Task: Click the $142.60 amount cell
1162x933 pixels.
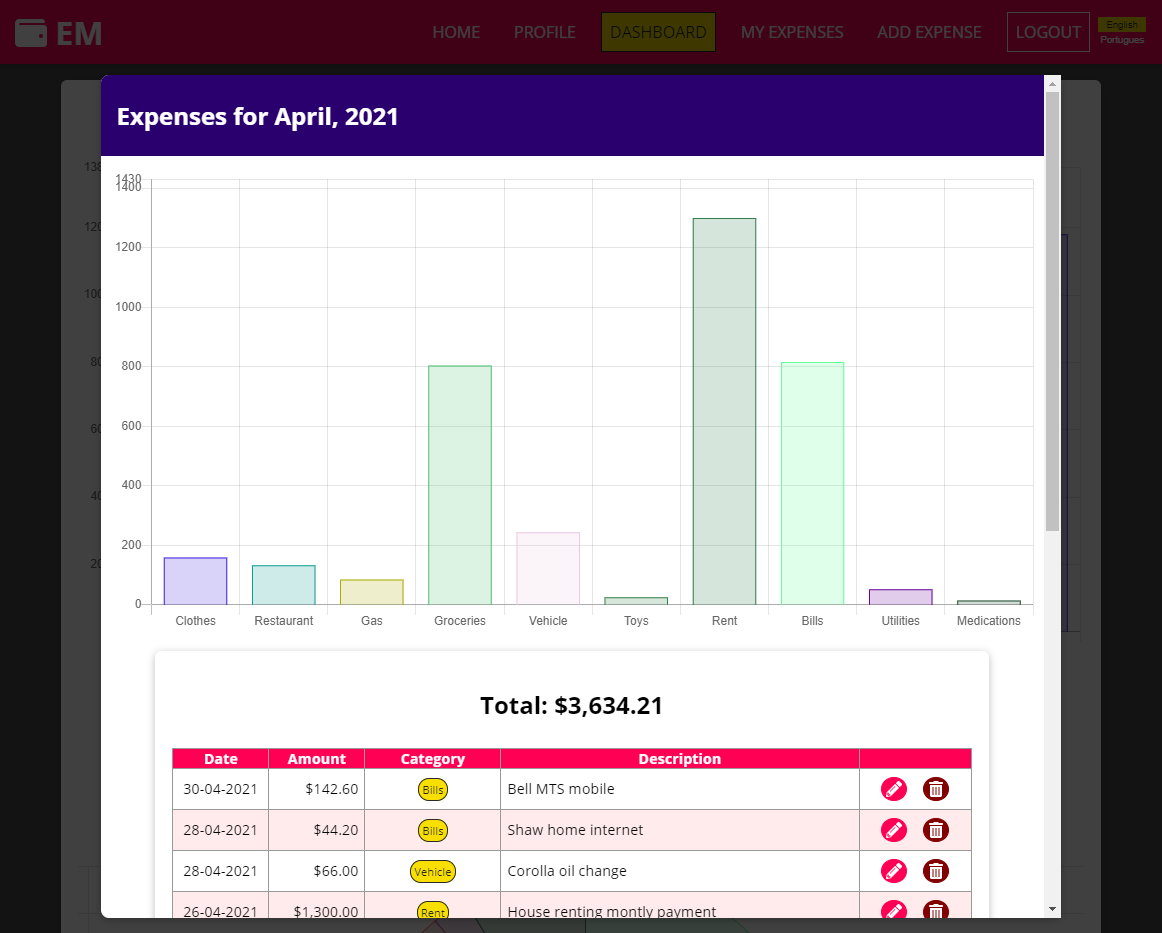Action: point(316,789)
